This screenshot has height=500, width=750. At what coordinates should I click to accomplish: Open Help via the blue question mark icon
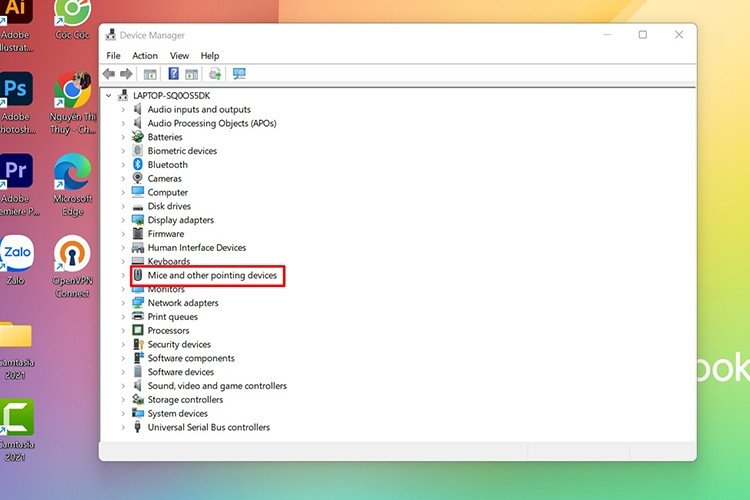(174, 74)
